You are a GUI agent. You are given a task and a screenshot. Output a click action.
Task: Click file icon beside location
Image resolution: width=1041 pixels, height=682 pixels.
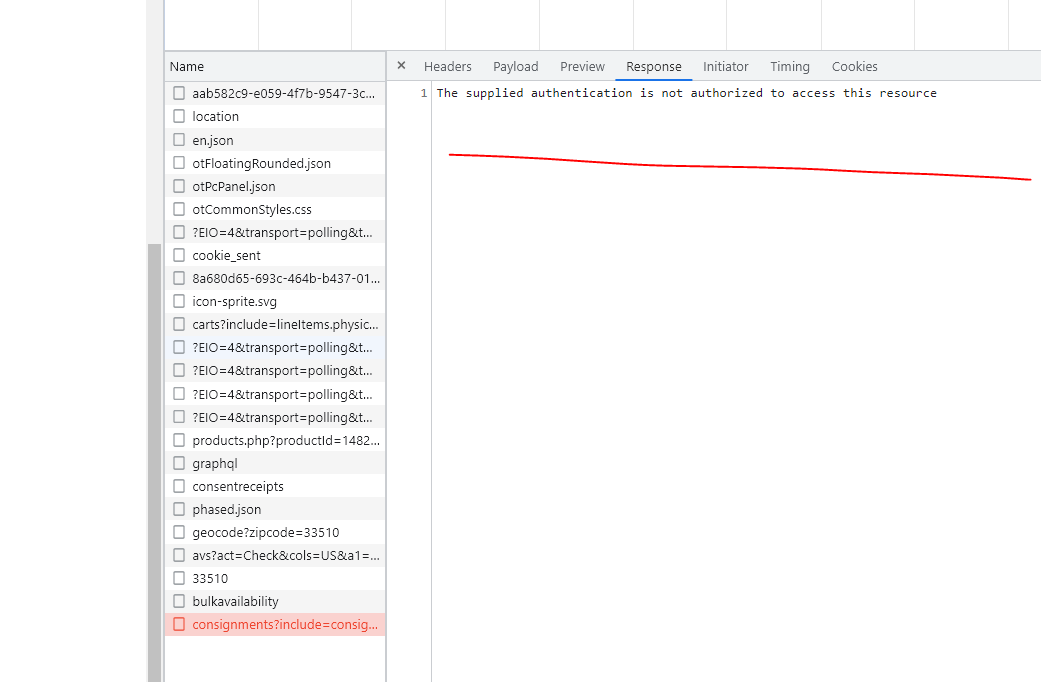pos(179,116)
